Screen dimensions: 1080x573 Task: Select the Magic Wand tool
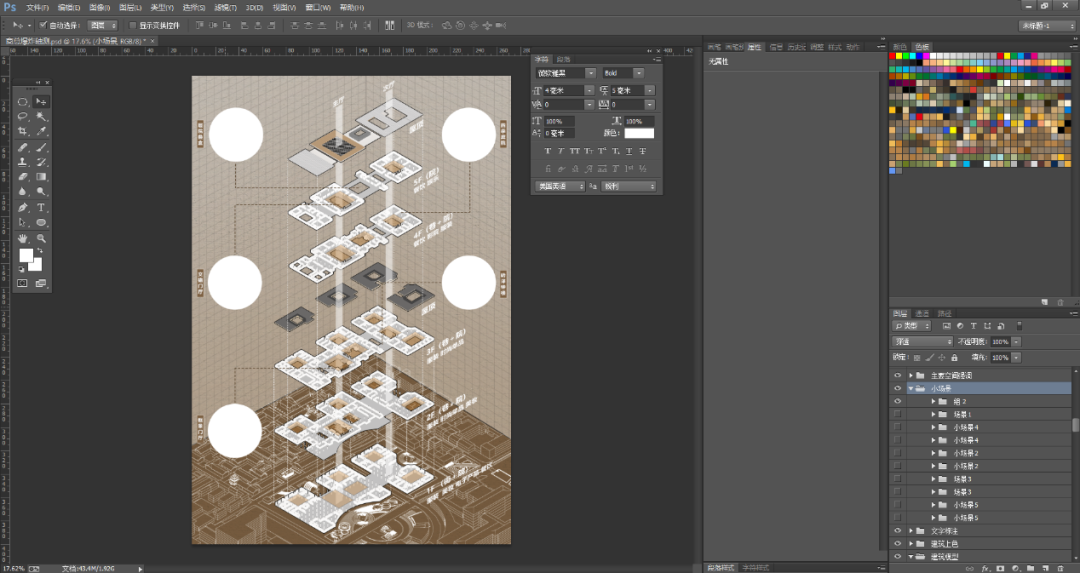tap(41, 116)
